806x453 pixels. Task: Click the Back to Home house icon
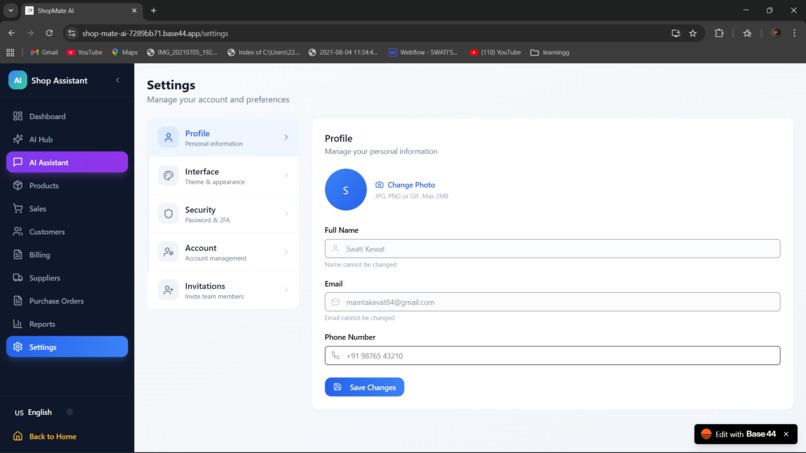(x=18, y=436)
